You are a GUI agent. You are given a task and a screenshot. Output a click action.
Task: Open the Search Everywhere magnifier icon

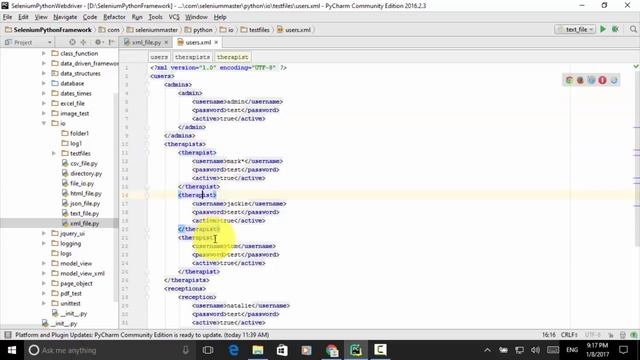[x=633, y=29]
